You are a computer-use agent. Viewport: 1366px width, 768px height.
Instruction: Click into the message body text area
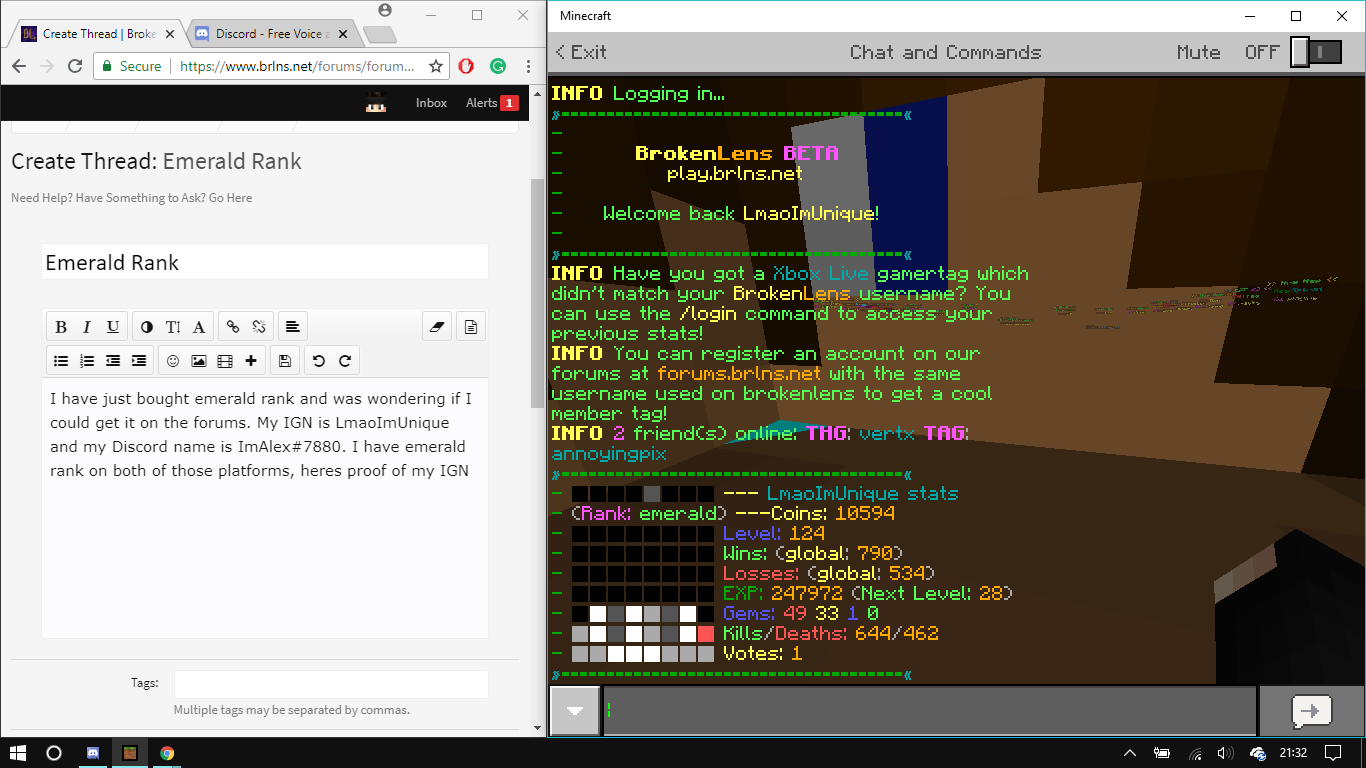265,507
